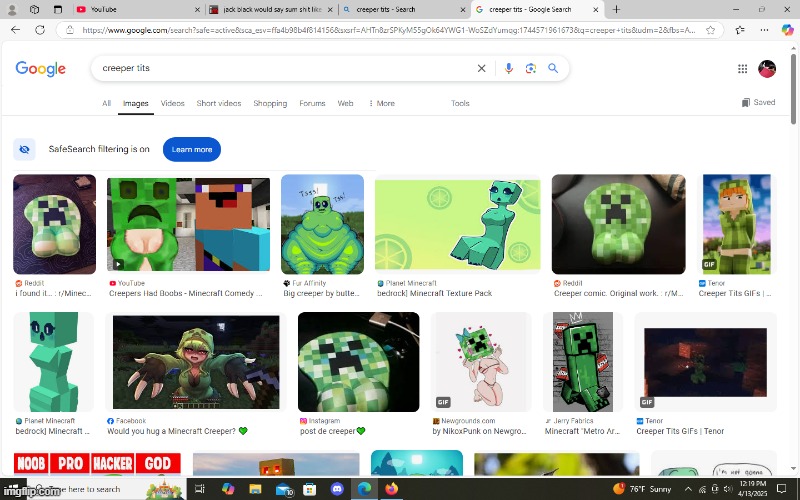Open the 'Big creeper by butte...' Fur Affinity link
800x500 pixels.
tap(321, 293)
